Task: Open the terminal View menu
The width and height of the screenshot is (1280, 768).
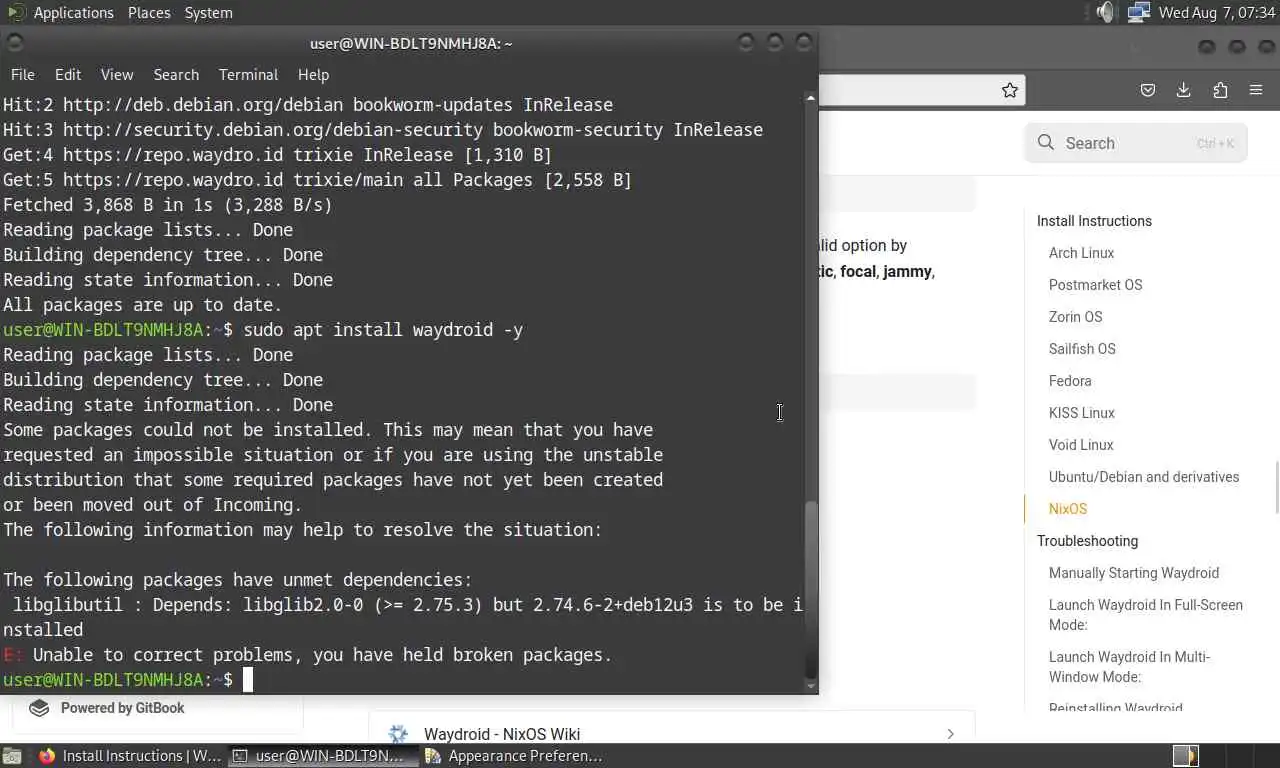Action: 117,75
